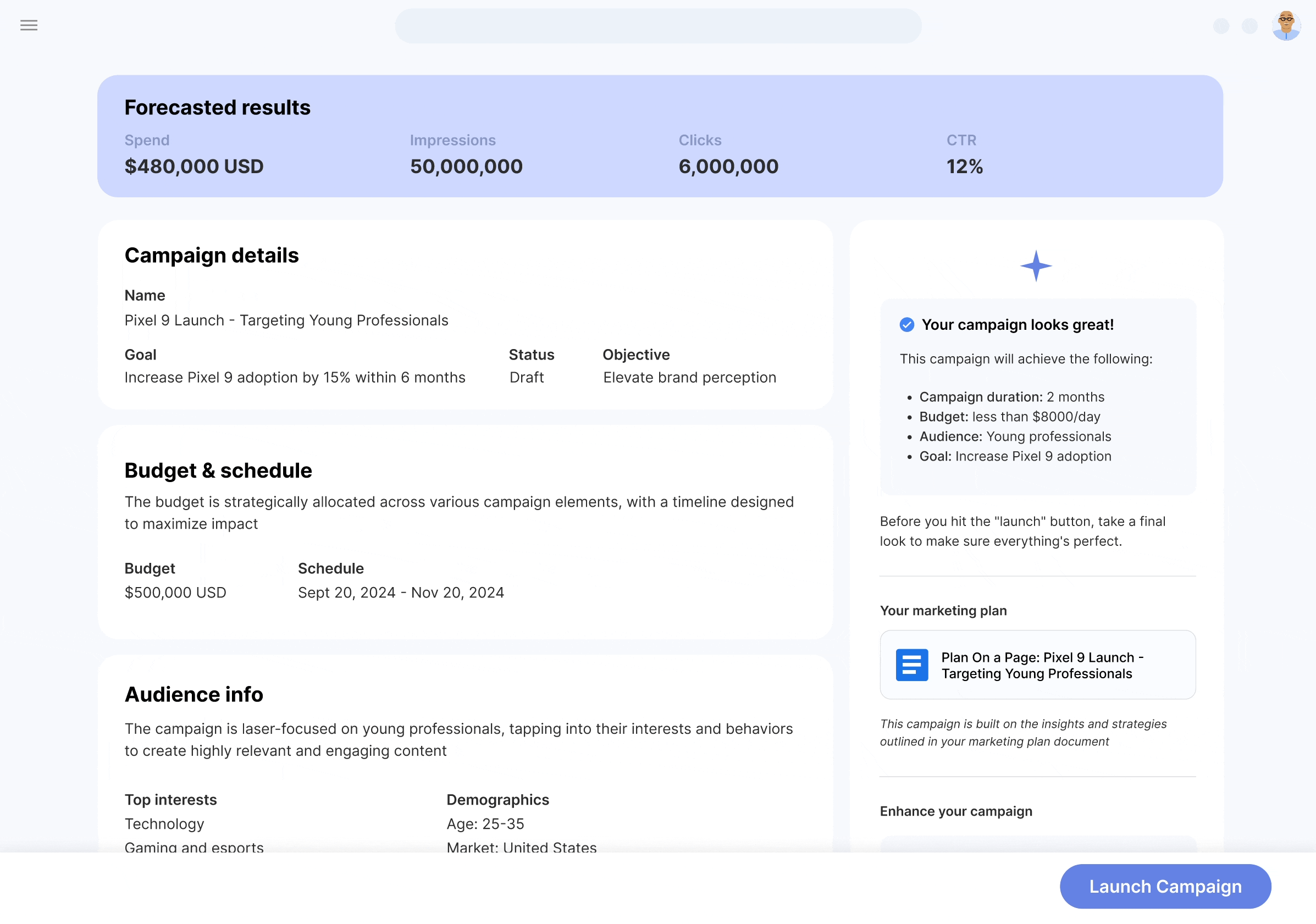
Task: Click the search bar at the top
Action: coord(658,26)
